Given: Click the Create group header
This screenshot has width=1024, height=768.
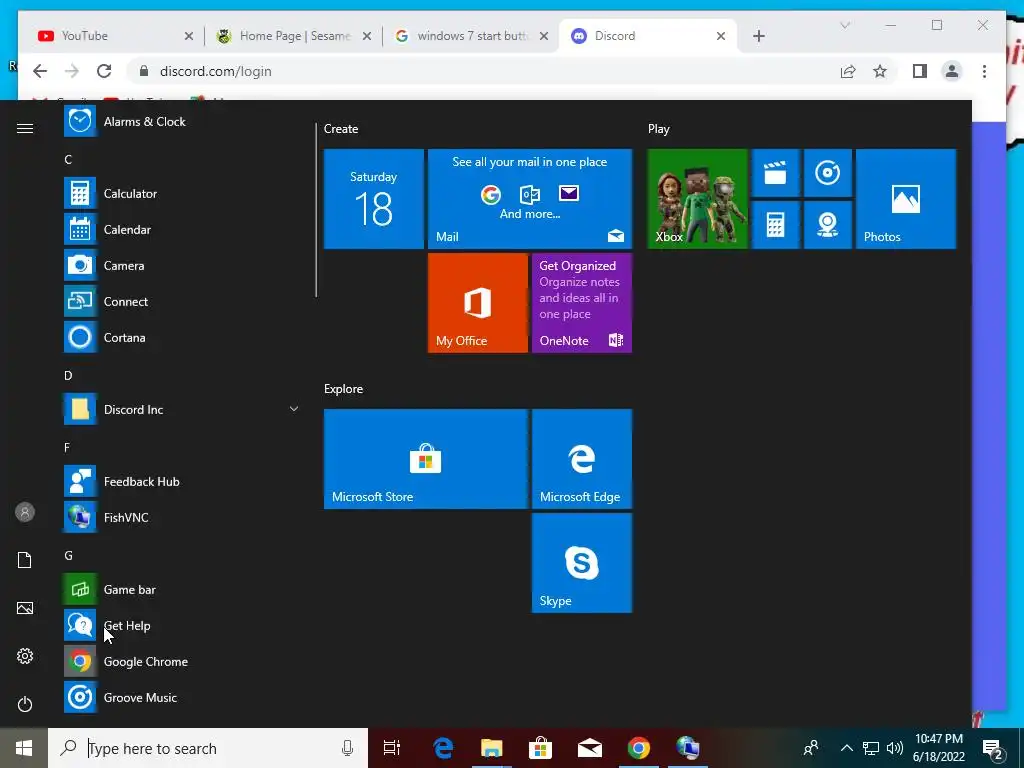Looking at the screenshot, I should coord(341,129).
